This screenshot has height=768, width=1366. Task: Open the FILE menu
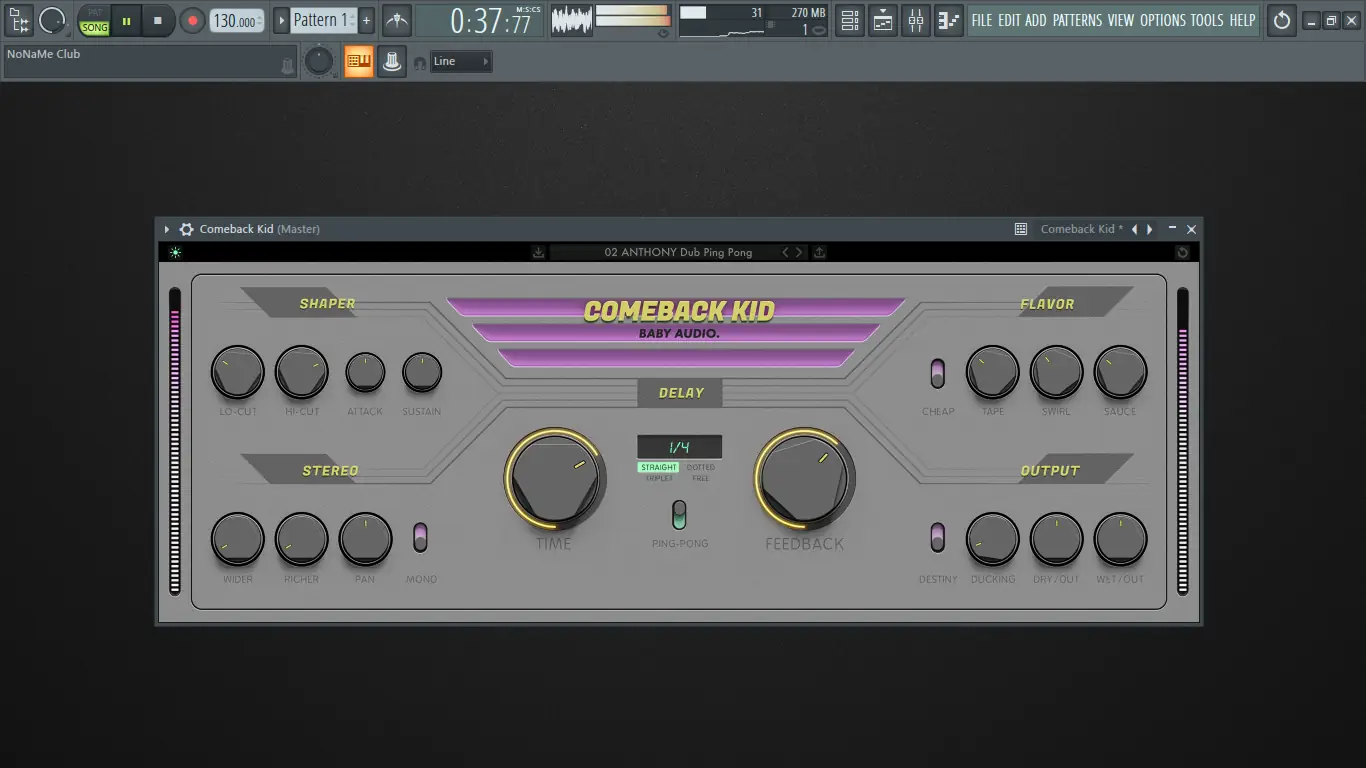pos(982,20)
